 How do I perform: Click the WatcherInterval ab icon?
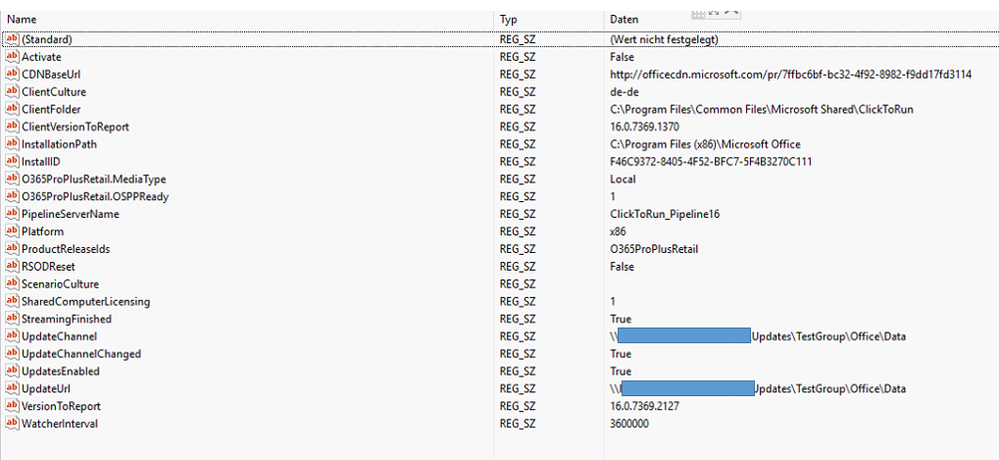(x=12, y=423)
